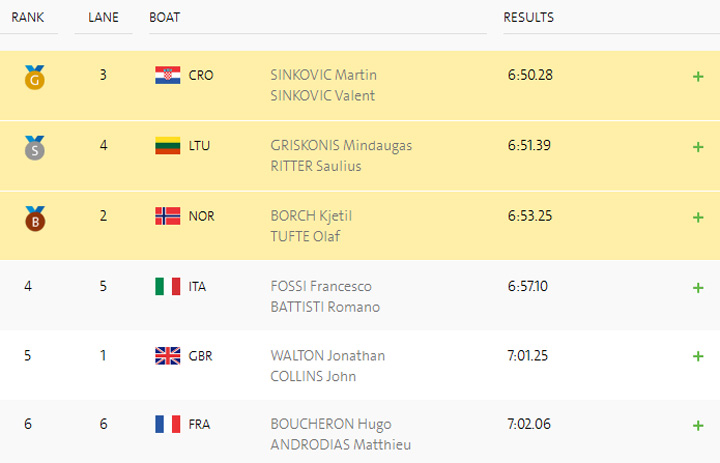Expand the NOR result row details
The height and width of the screenshot is (463, 720).
coord(698,217)
